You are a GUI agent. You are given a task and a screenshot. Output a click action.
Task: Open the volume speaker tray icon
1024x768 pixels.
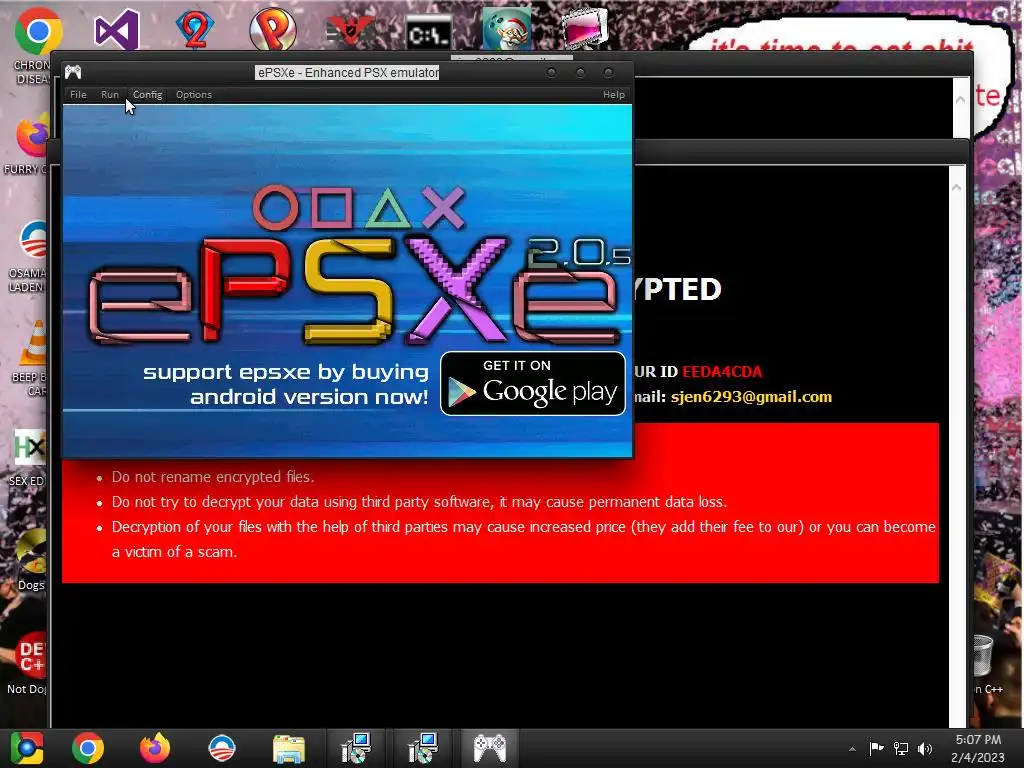pyautogui.click(x=925, y=748)
